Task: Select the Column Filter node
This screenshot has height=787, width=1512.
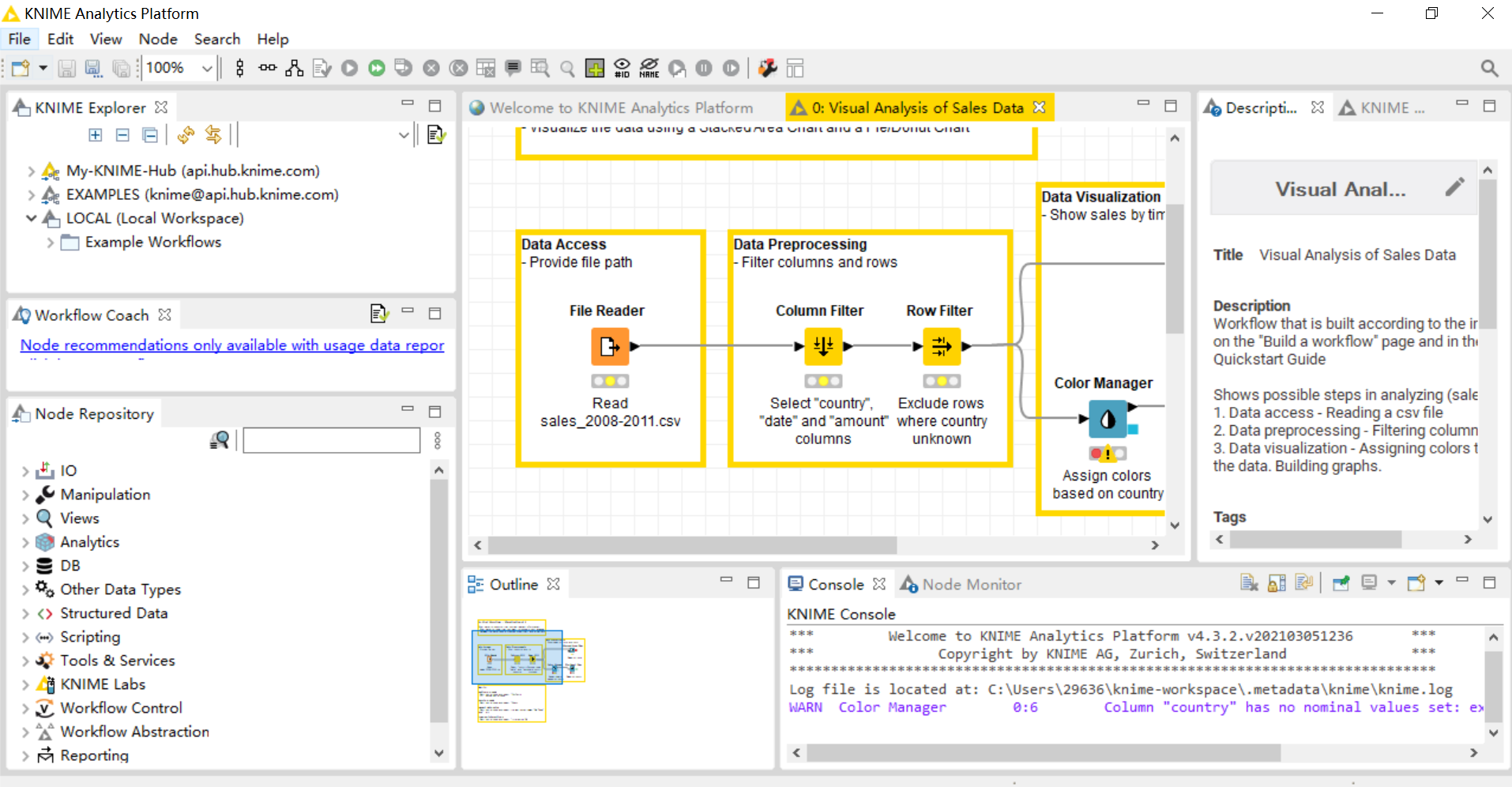Action: click(x=822, y=346)
